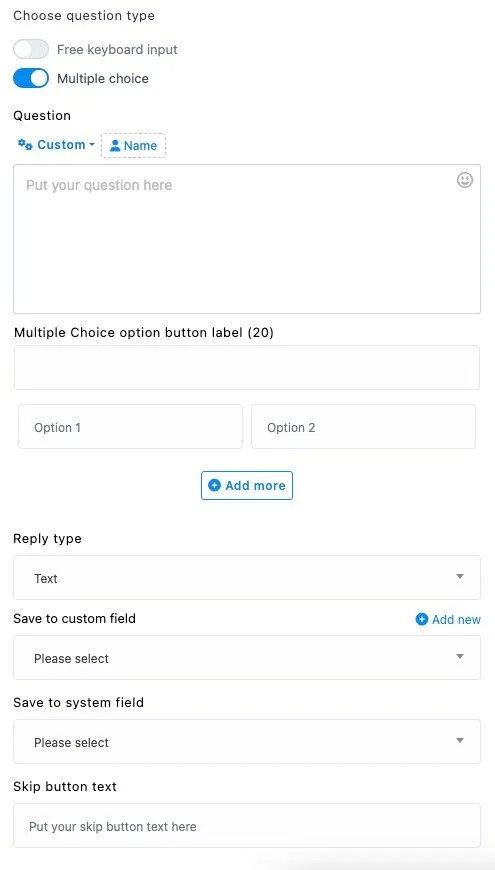Insert the Name variable tag

(x=133, y=145)
